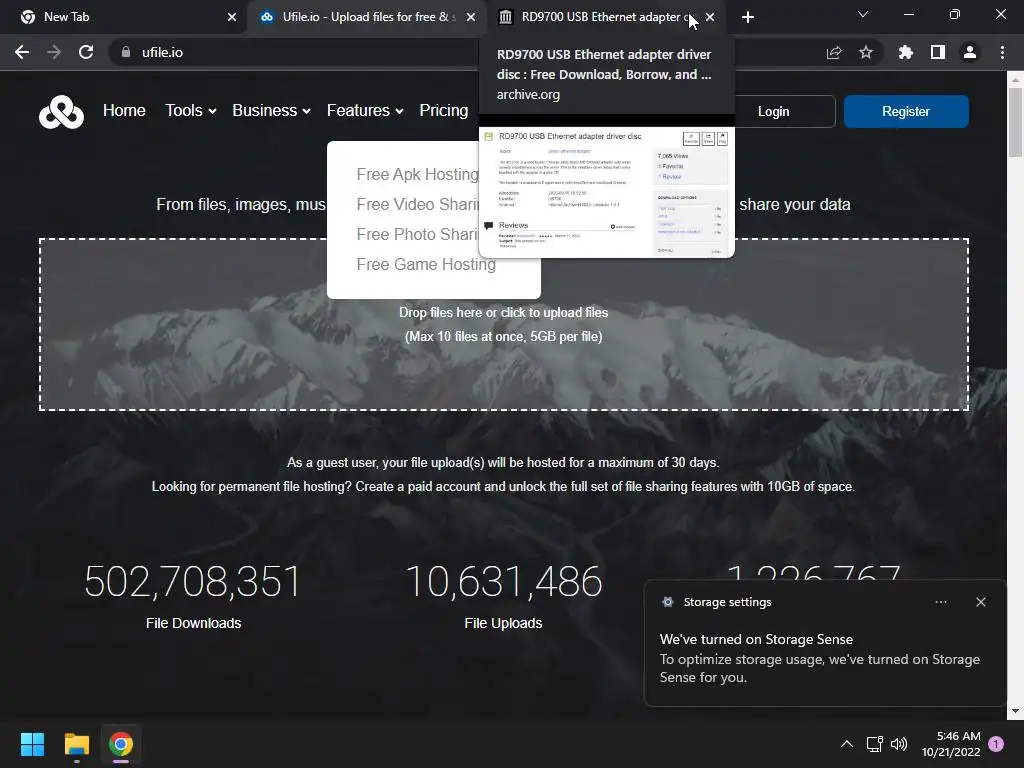This screenshot has width=1024, height=768.
Task: Select Free Video Sharing menu entry
Action: tap(417, 204)
